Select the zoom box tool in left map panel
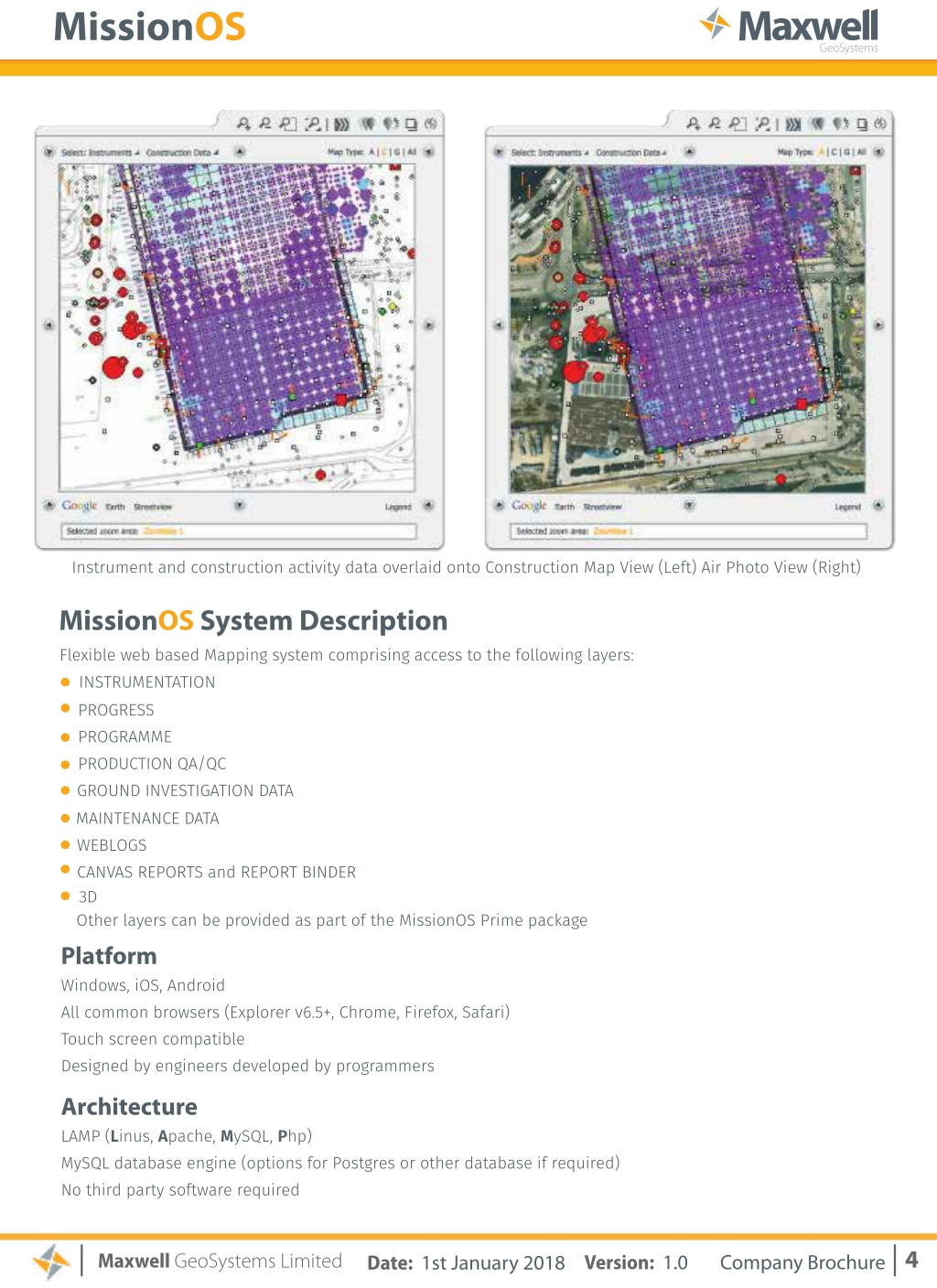This screenshot has height=1288, width=937. [287, 123]
